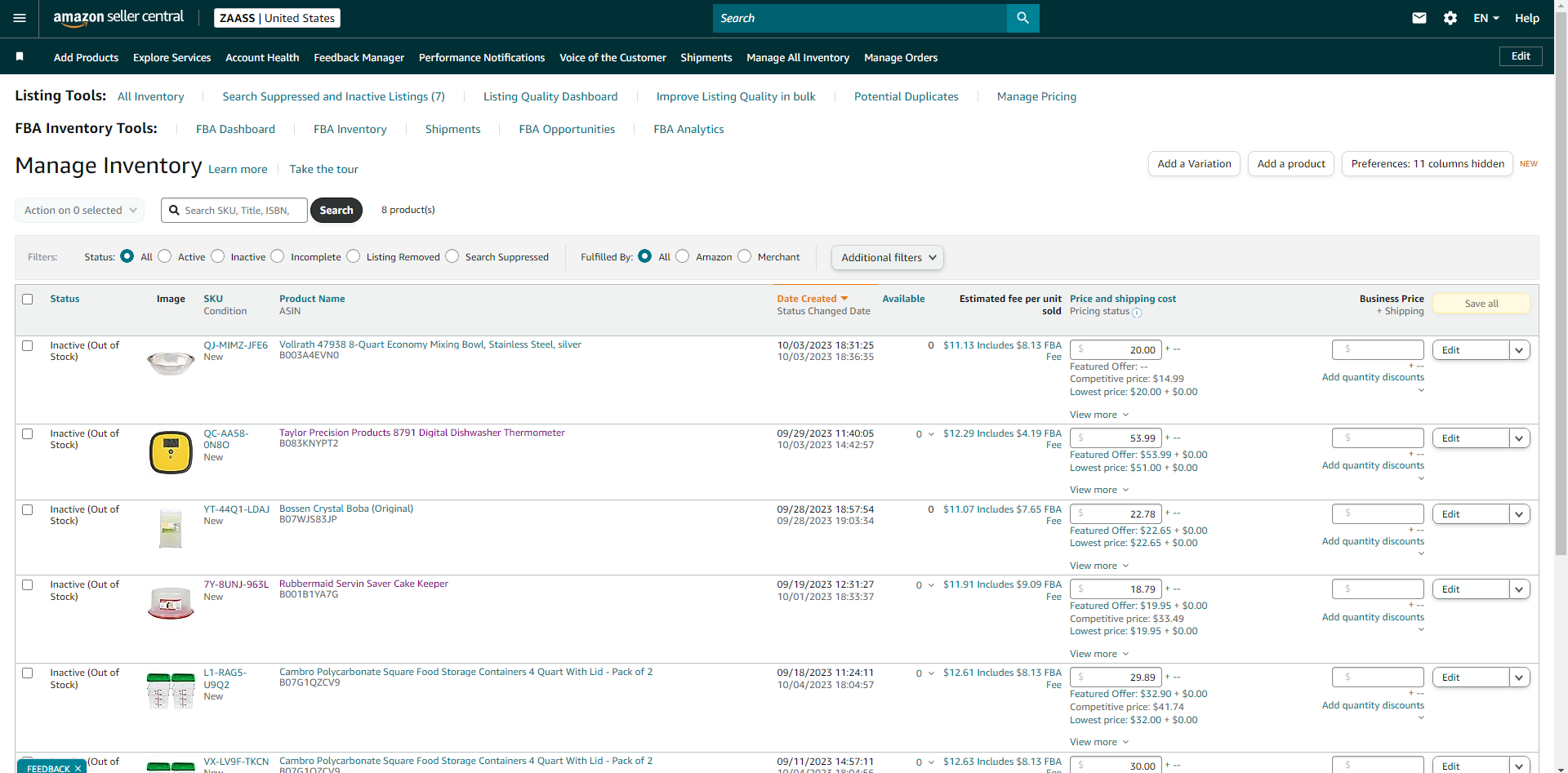Open Voice of the Customer menu
This screenshot has width=1568, height=773.
point(612,57)
